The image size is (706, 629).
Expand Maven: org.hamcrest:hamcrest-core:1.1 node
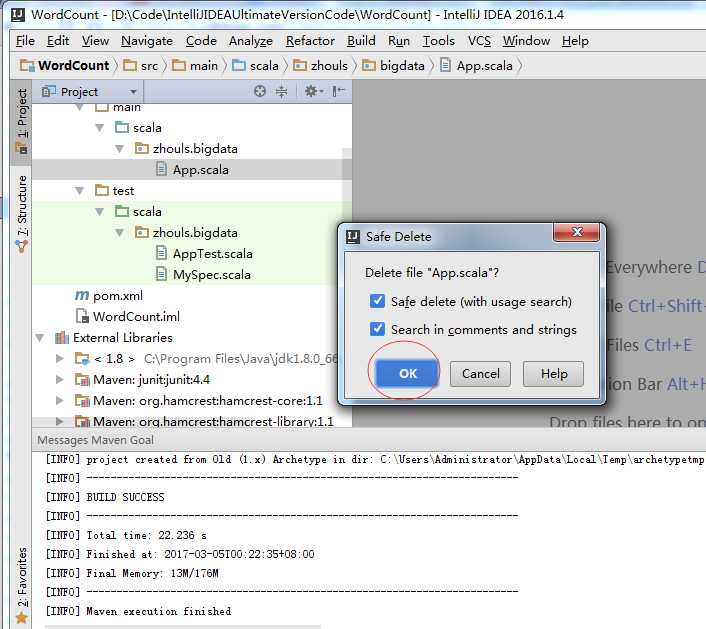pos(59,400)
